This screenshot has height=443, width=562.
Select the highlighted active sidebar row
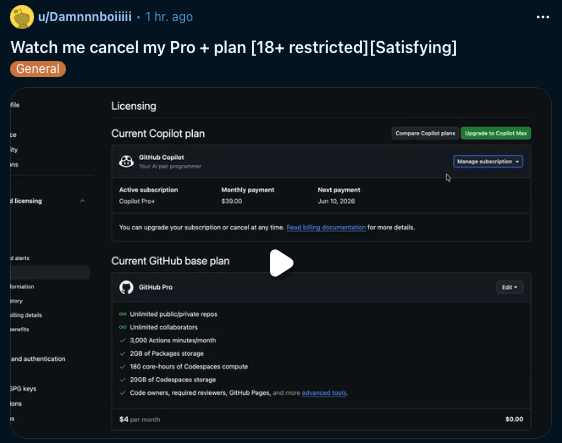pyautogui.click(x=50, y=272)
